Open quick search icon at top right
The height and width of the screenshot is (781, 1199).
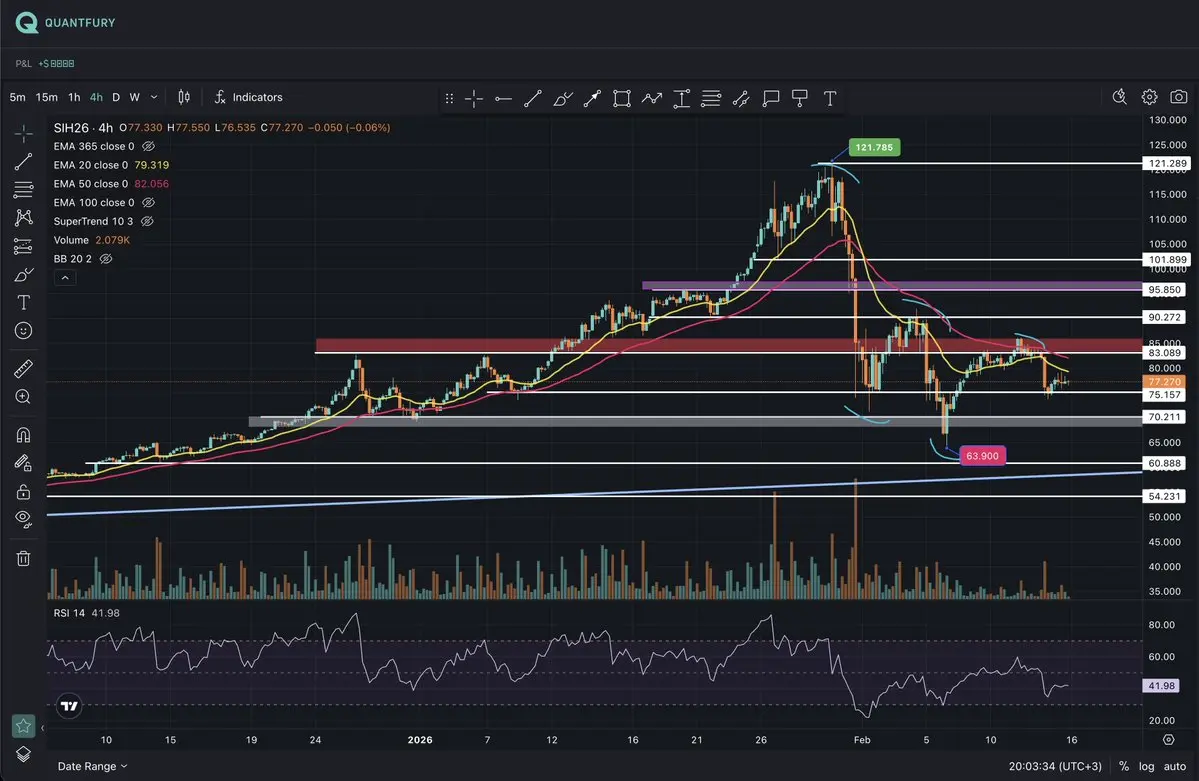(x=1119, y=97)
